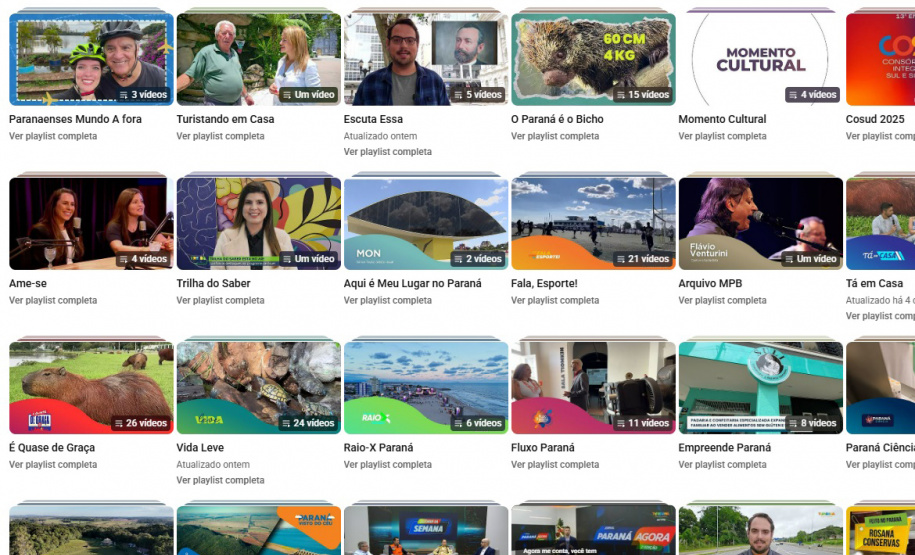The image size is (915, 555).
Task: Click the Turistando em Casa title
Action: pyautogui.click(x=225, y=119)
